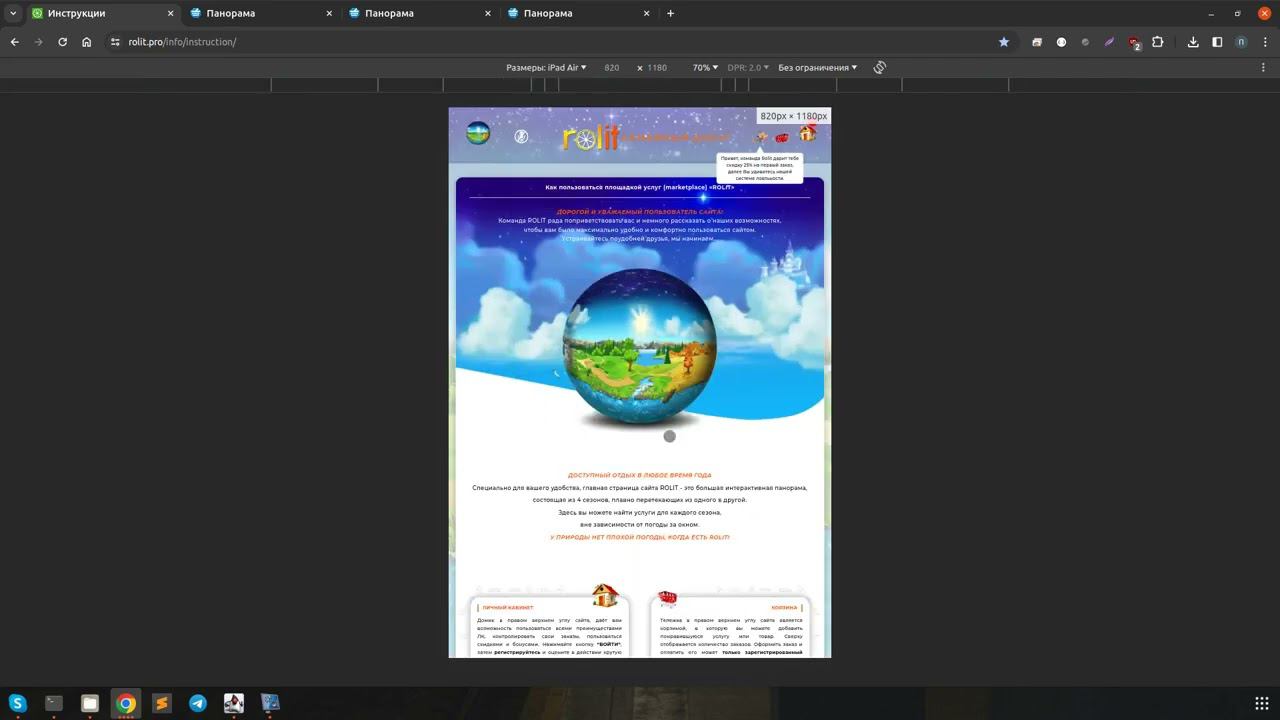The image size is (1280, 720).
Task: Open the red shopping cart in site header
Action: pos(782,138)
